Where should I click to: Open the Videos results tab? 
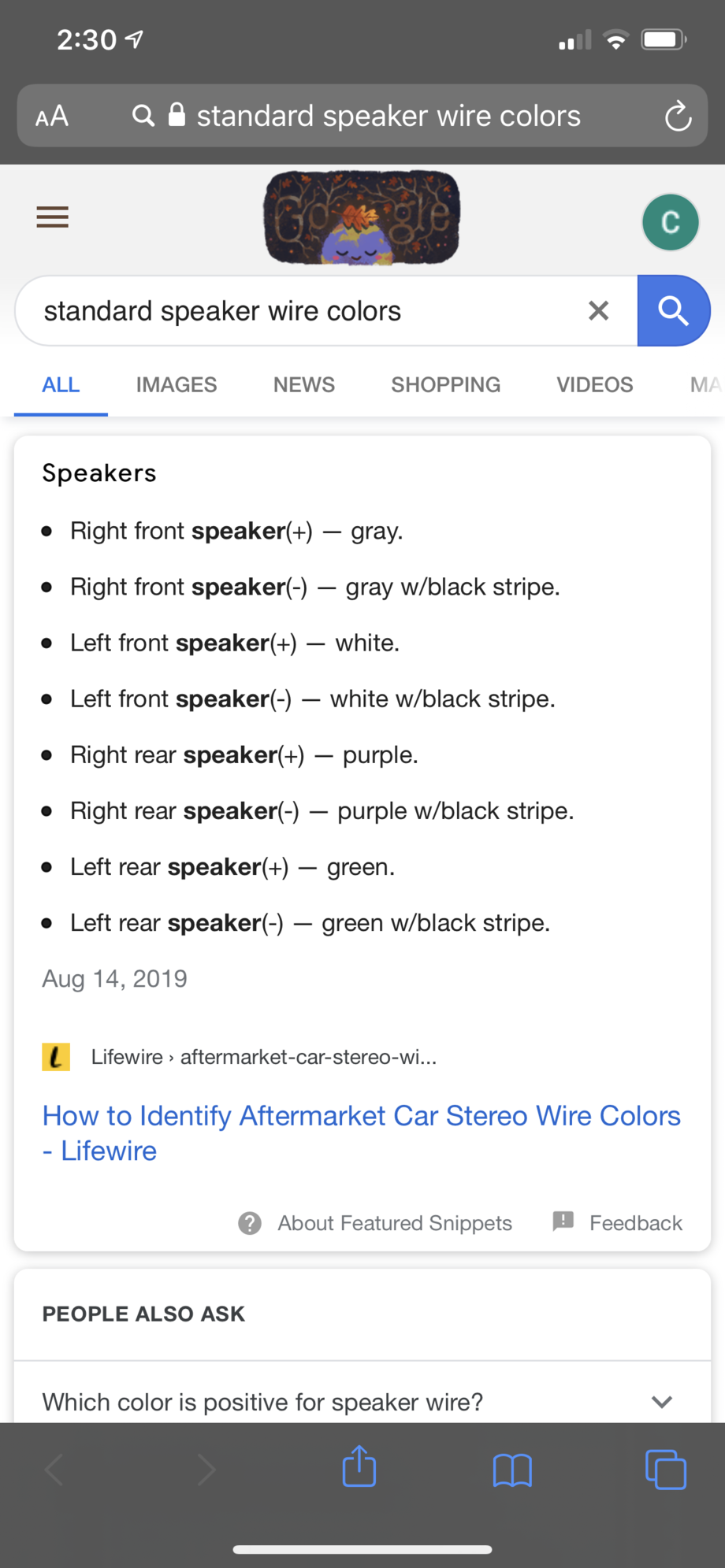595,385
